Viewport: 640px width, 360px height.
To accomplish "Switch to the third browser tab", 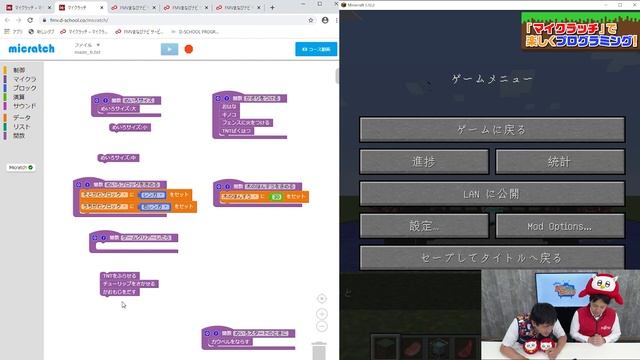I will point(133,7).
